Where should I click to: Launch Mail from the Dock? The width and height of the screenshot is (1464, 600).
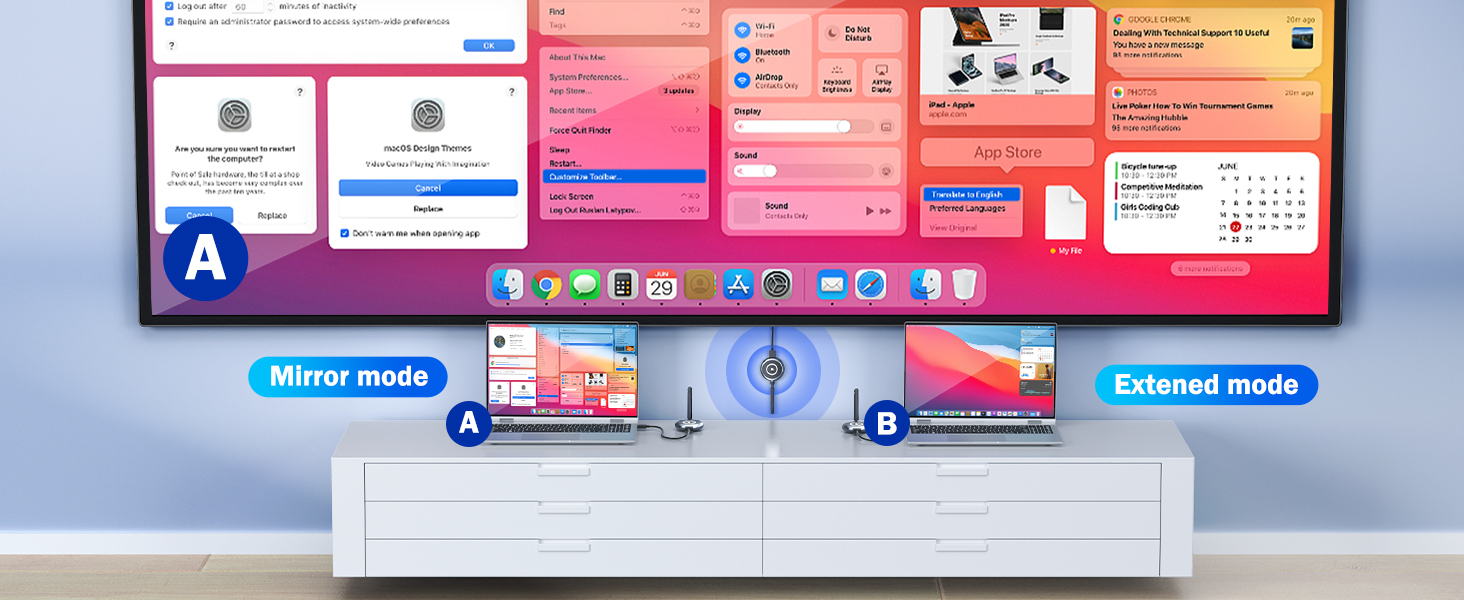click(832, 285)
